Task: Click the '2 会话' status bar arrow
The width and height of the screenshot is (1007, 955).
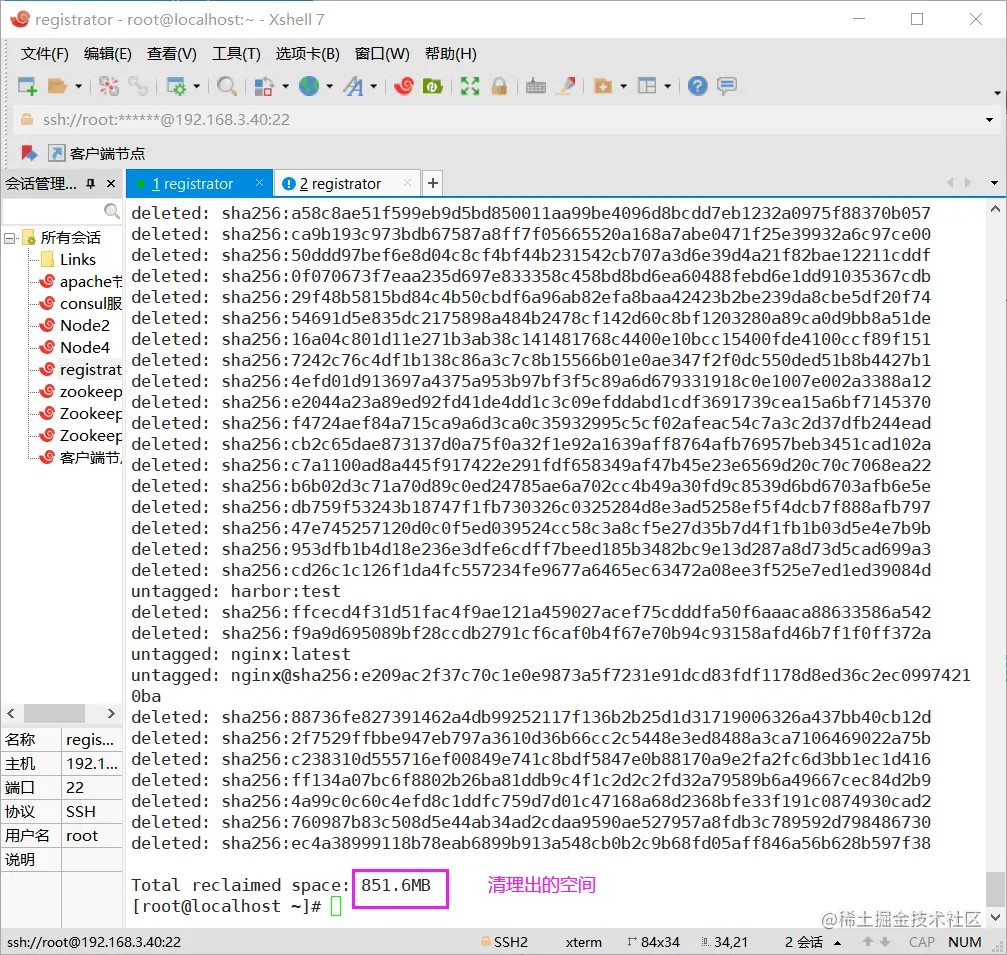Action: click(838, 943)
